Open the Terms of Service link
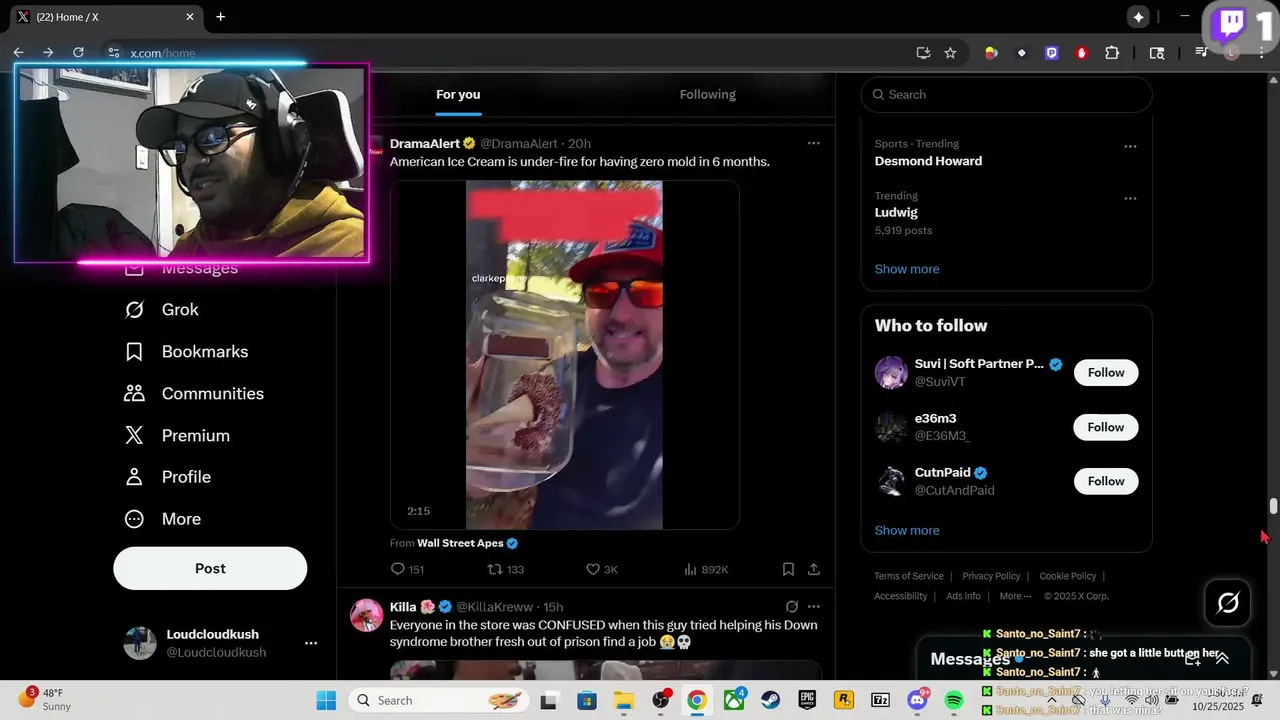The image size is (1280, 720). tap(908, 576)
